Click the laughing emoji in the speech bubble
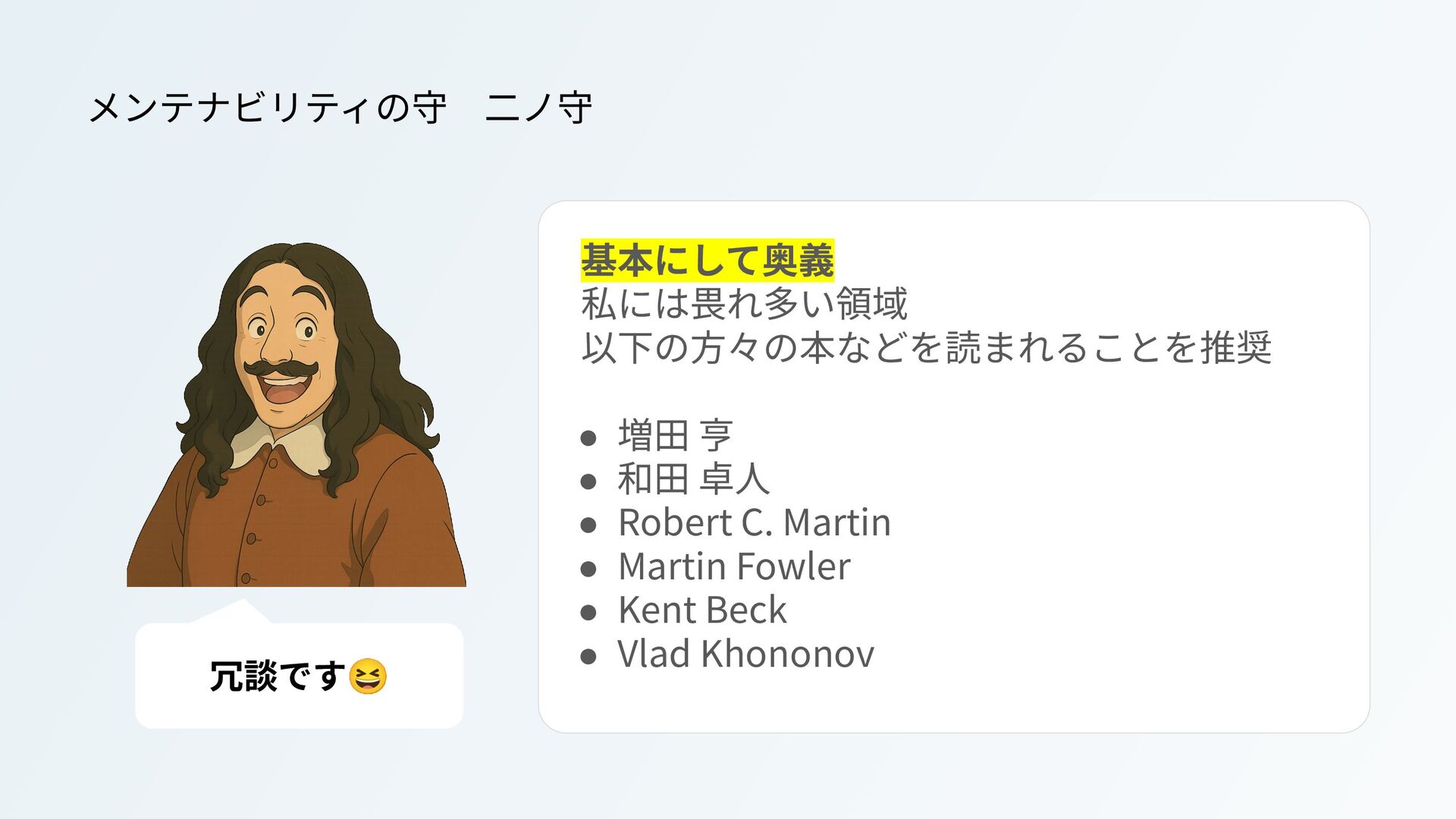The image size is (1456, 819). coord(368,676)
